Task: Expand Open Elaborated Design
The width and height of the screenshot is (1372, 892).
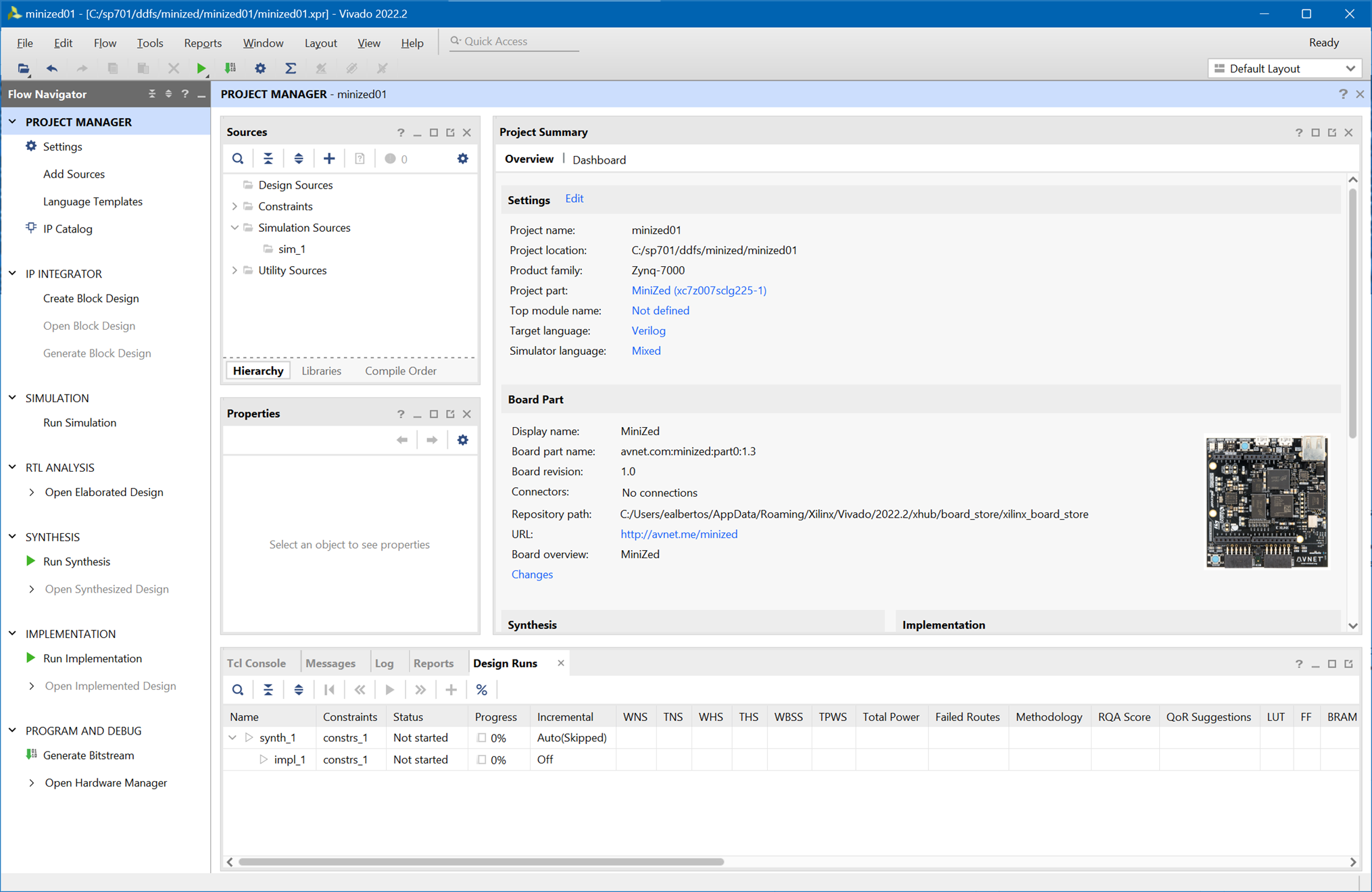Action: tap(32, 492)
